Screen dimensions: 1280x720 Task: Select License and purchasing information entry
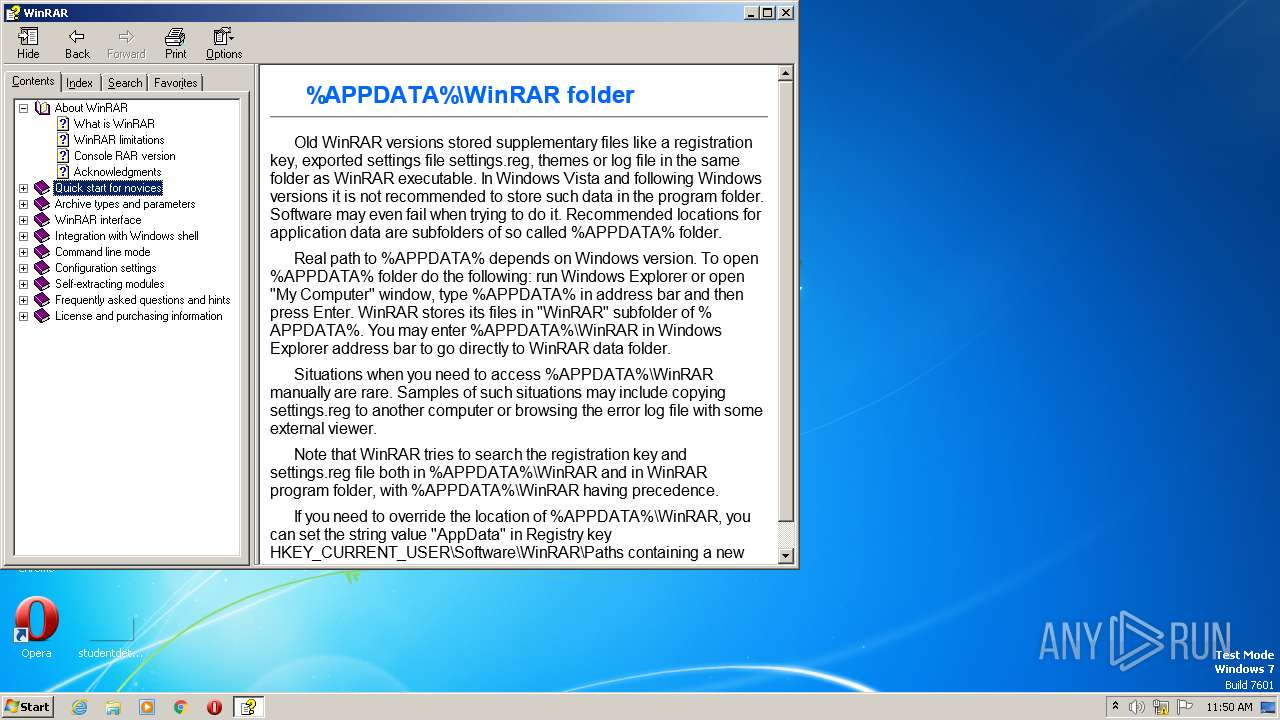[138, 316]
